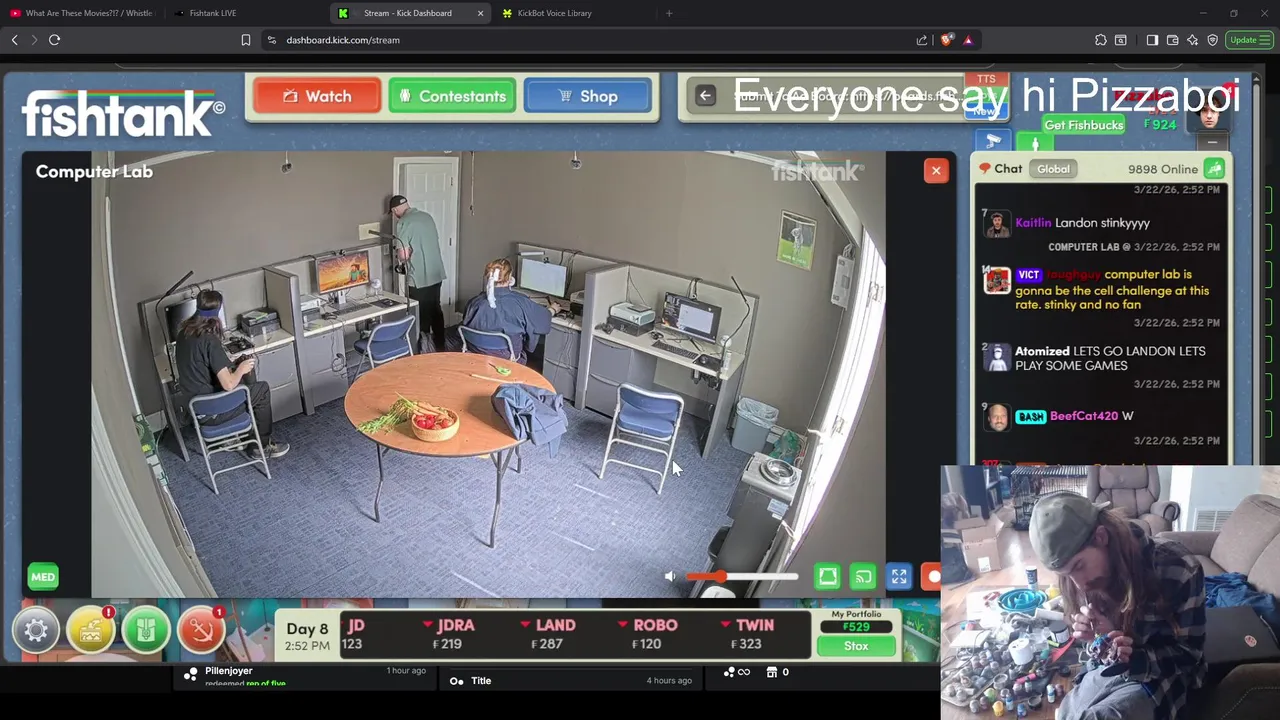Viewport: 1280px width, 720px height.
Task: Select the LAND stock ticker
Action: 548,634
